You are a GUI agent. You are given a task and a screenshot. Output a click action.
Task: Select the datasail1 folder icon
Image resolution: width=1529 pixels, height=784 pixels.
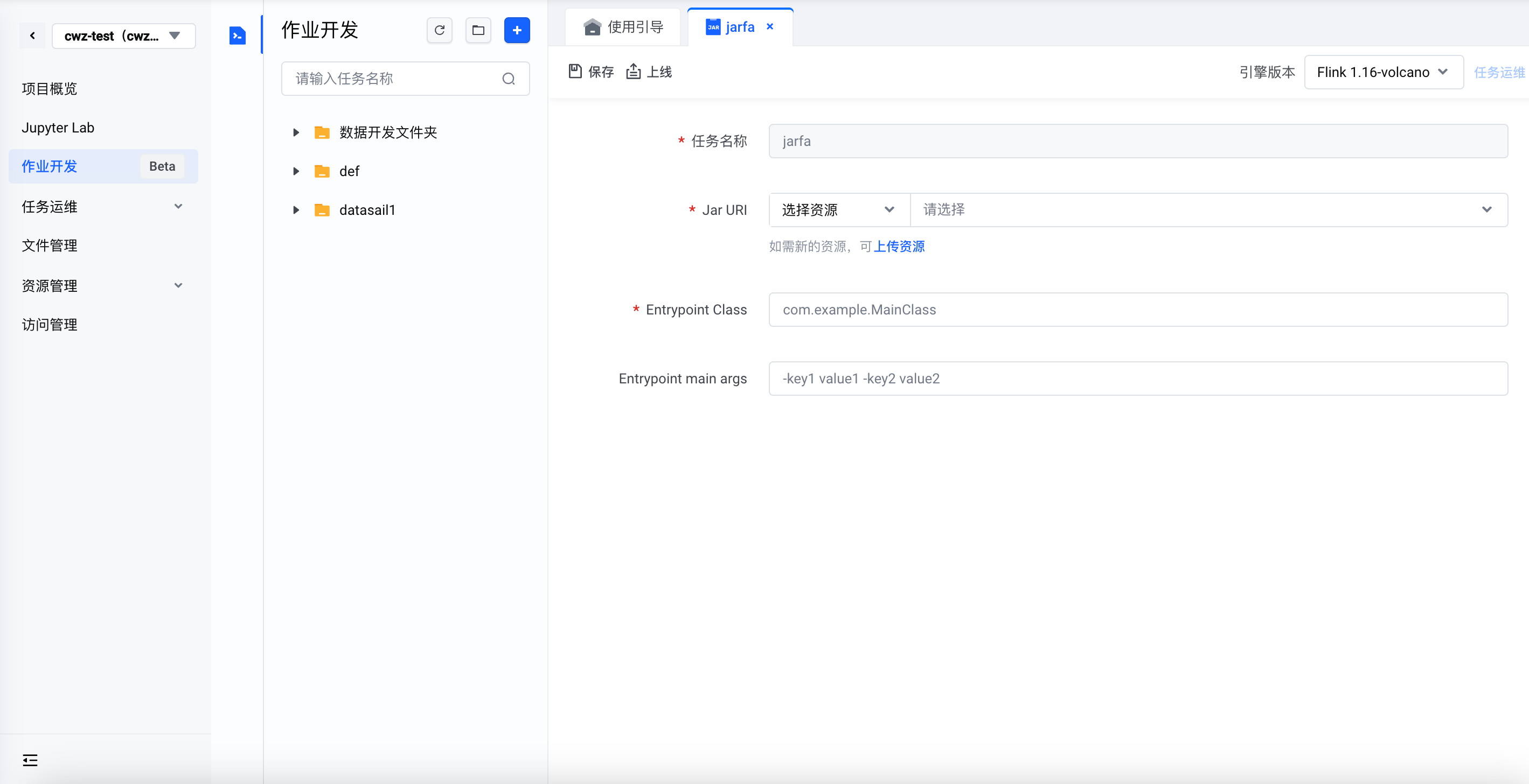322,210
